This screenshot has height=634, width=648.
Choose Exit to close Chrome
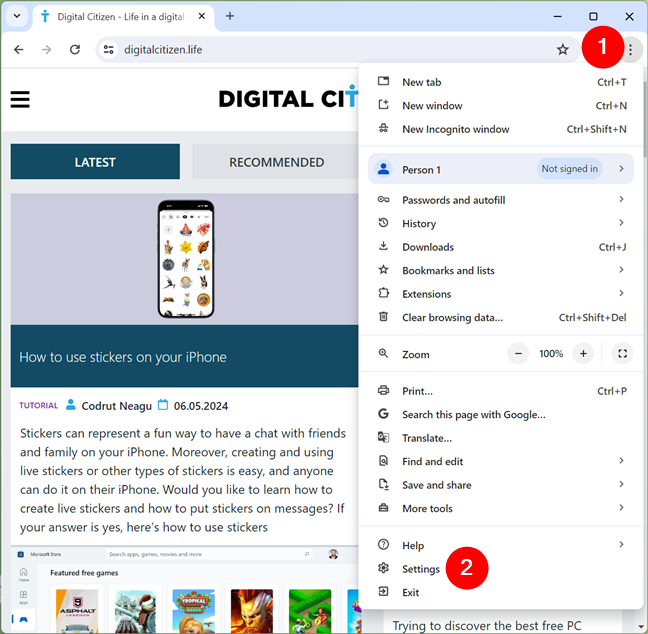pyautogui.click(x=501, y=592)
